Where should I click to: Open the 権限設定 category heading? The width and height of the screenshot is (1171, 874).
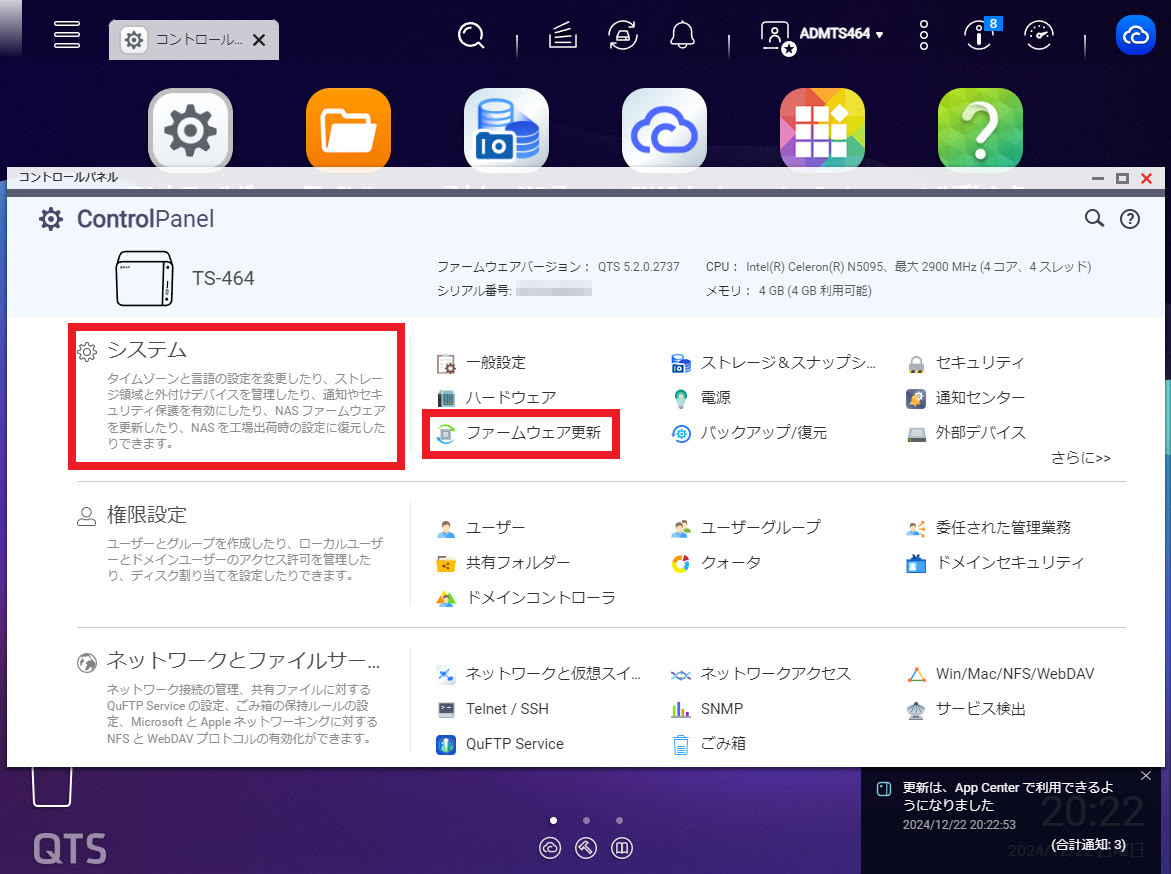[x=146, y=515]
